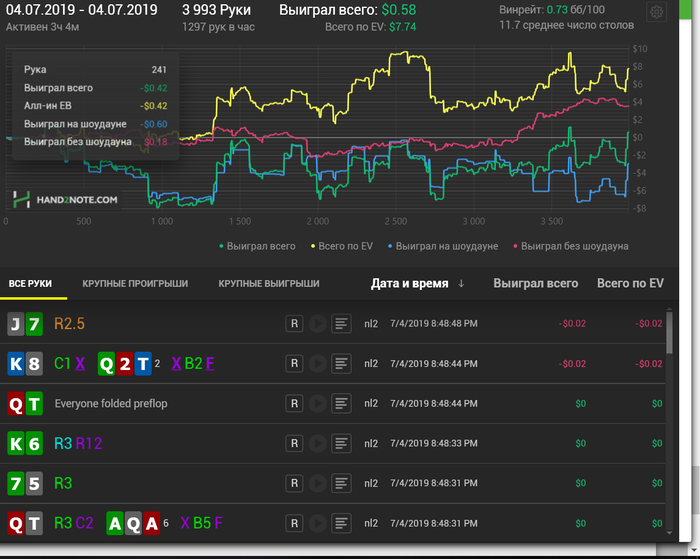Click the 'Выиграл всего' column header
Viewport: 700px width, 559px height.
pyautogui.click(x=535, y=284)
